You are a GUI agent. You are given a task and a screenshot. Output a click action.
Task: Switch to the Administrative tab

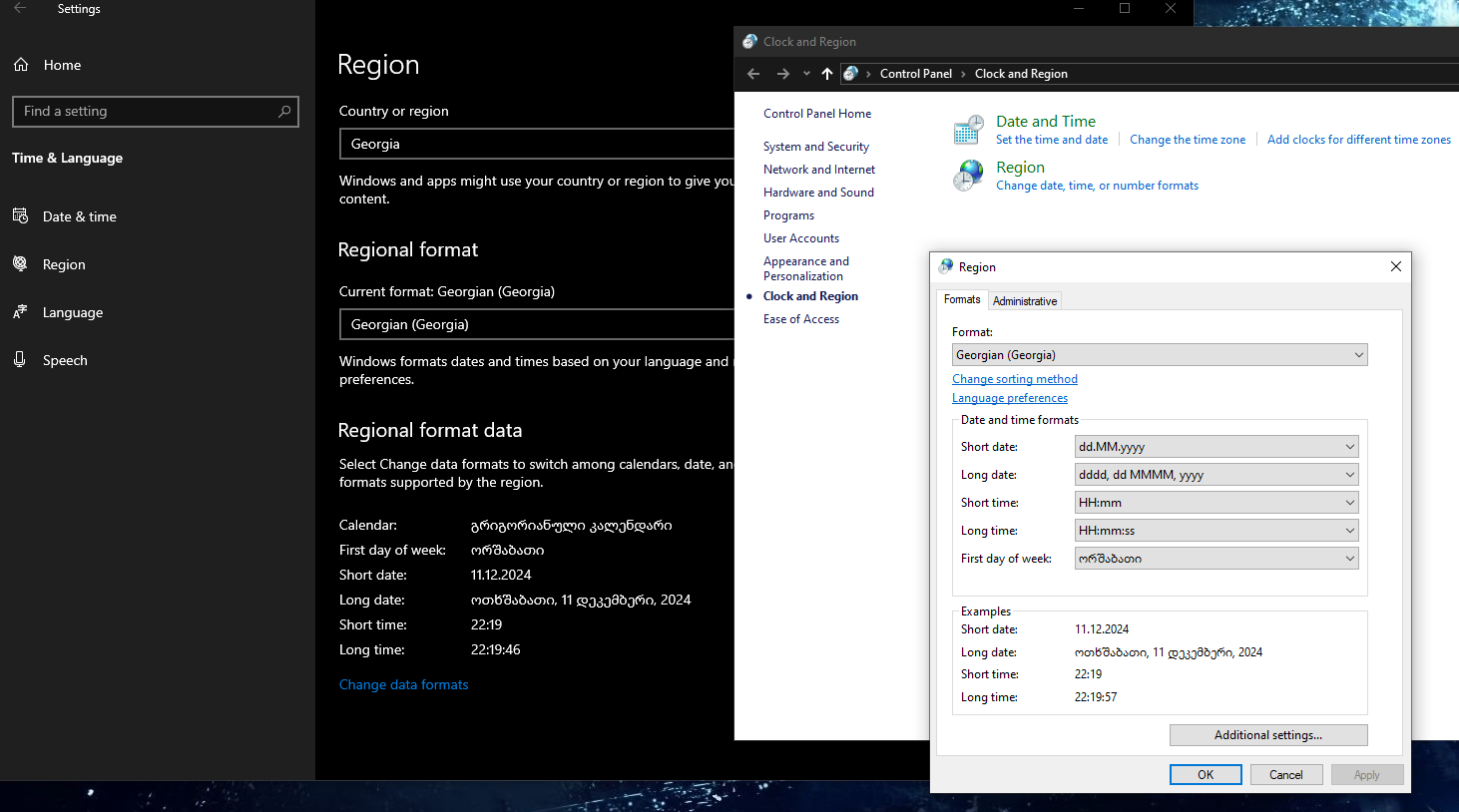coord(1025,301)
